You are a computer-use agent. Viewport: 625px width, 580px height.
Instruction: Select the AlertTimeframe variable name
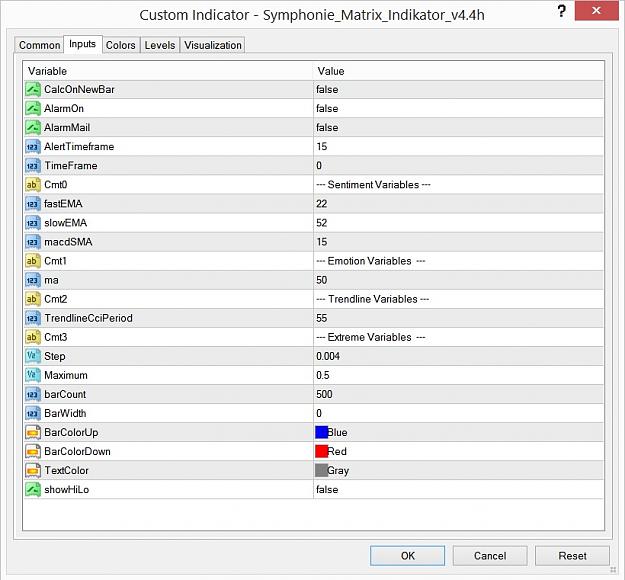pyautogui.click(x=79, y=147)
